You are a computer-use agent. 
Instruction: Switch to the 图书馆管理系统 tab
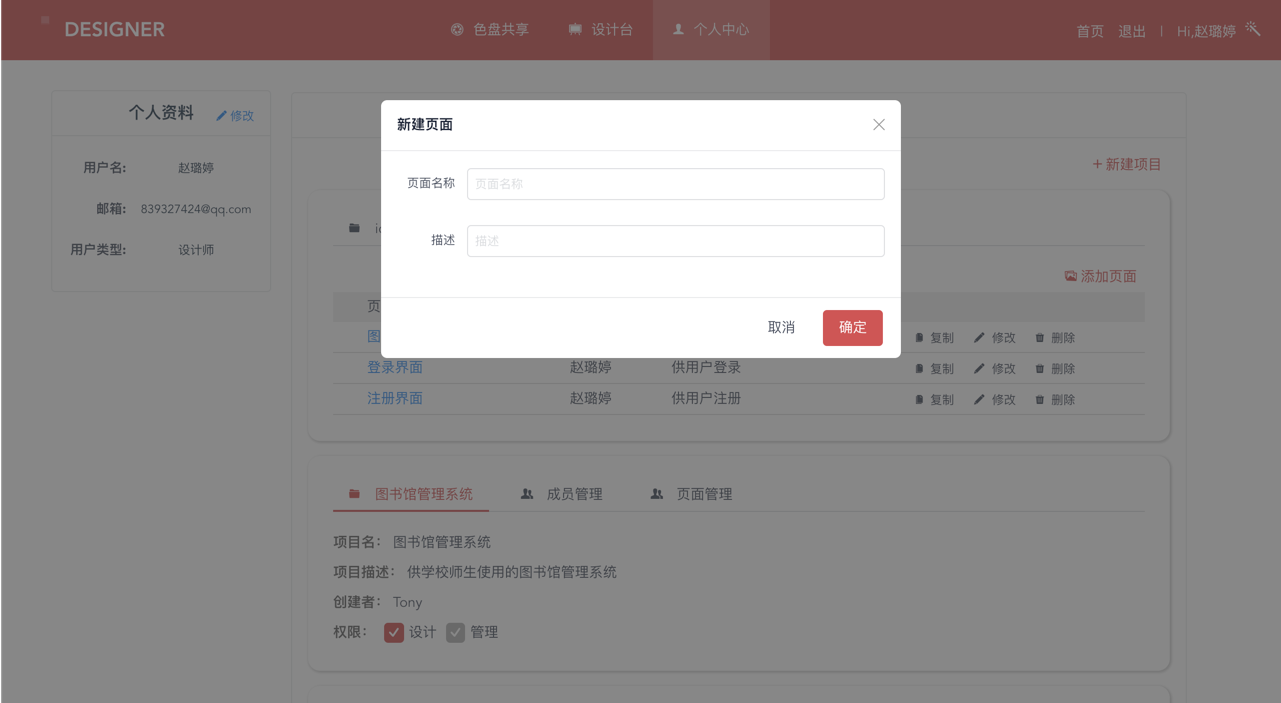coord(411,494)
